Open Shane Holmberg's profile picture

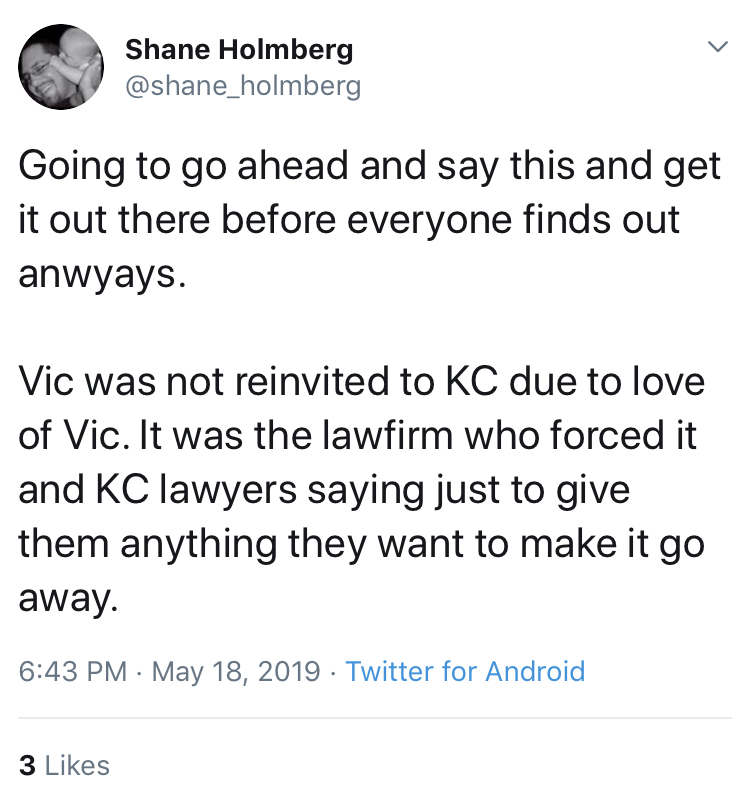coord(61,67)
